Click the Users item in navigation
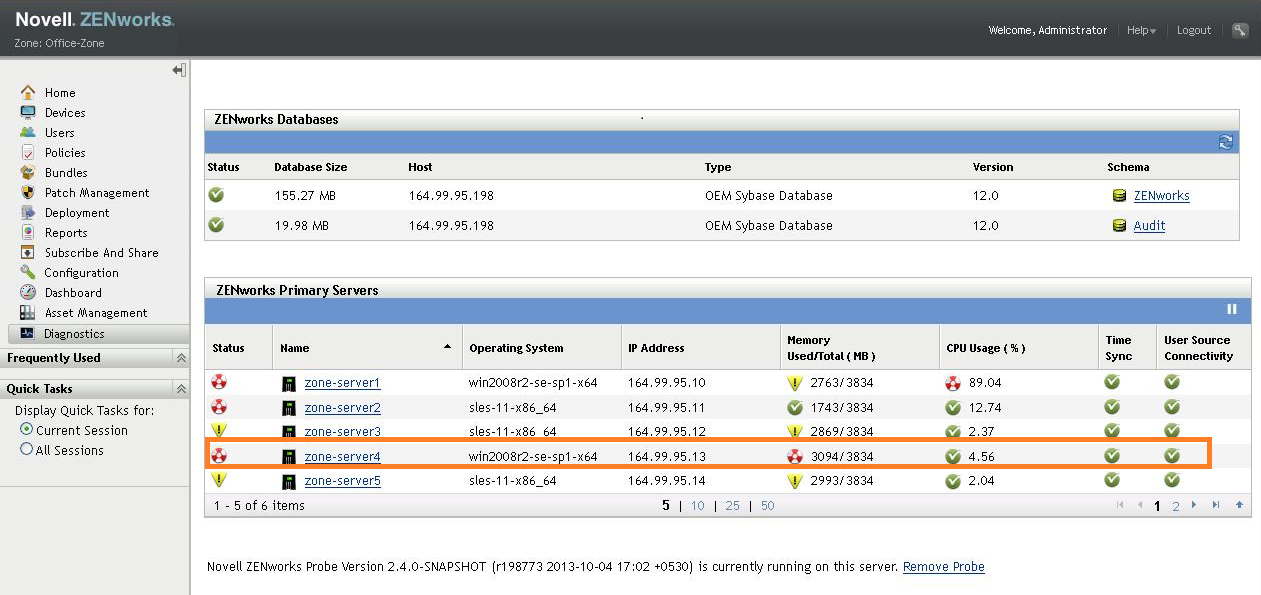 (60, 133)
